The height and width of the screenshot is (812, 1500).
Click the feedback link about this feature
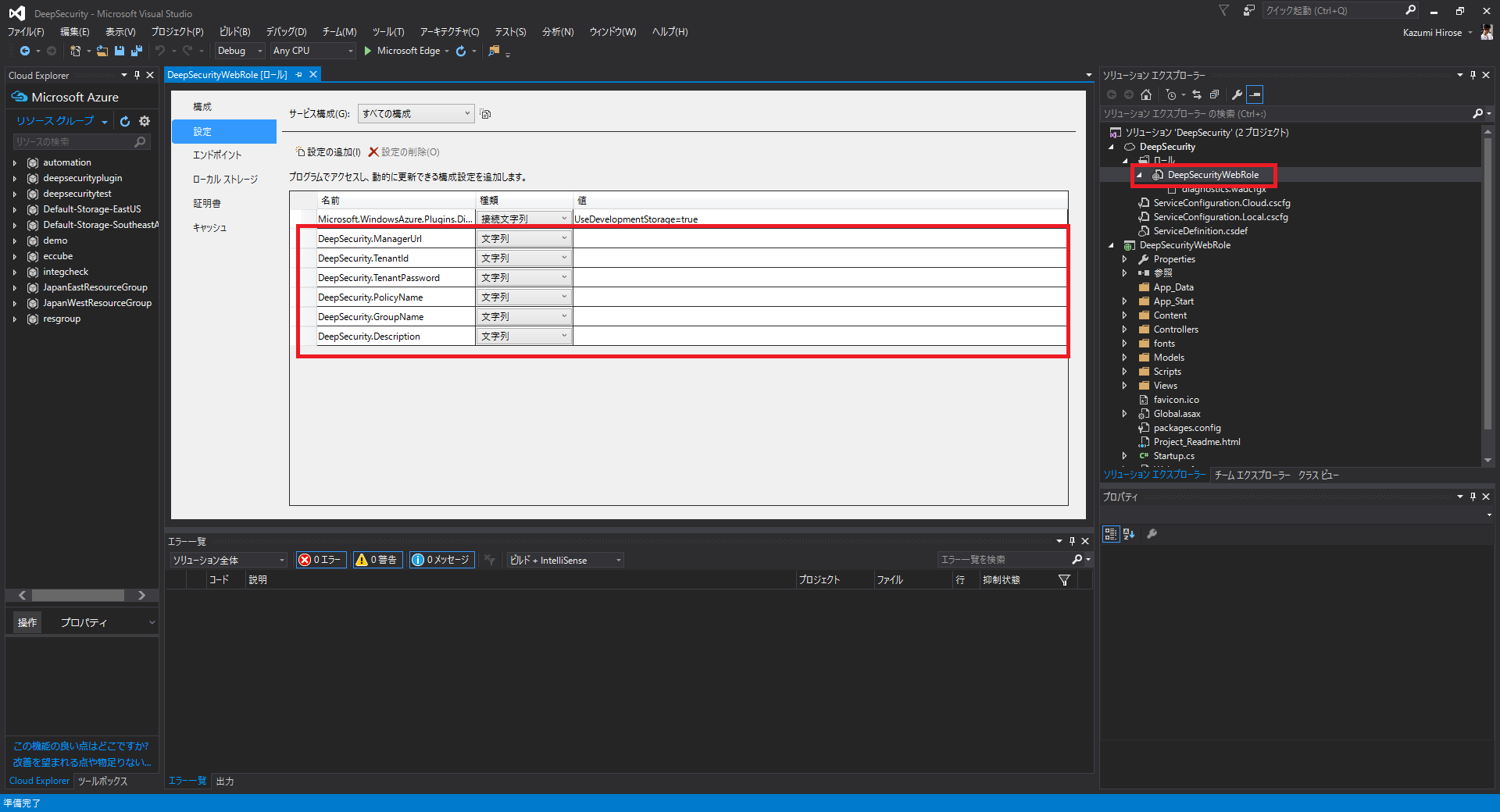(x=82, y=754)
